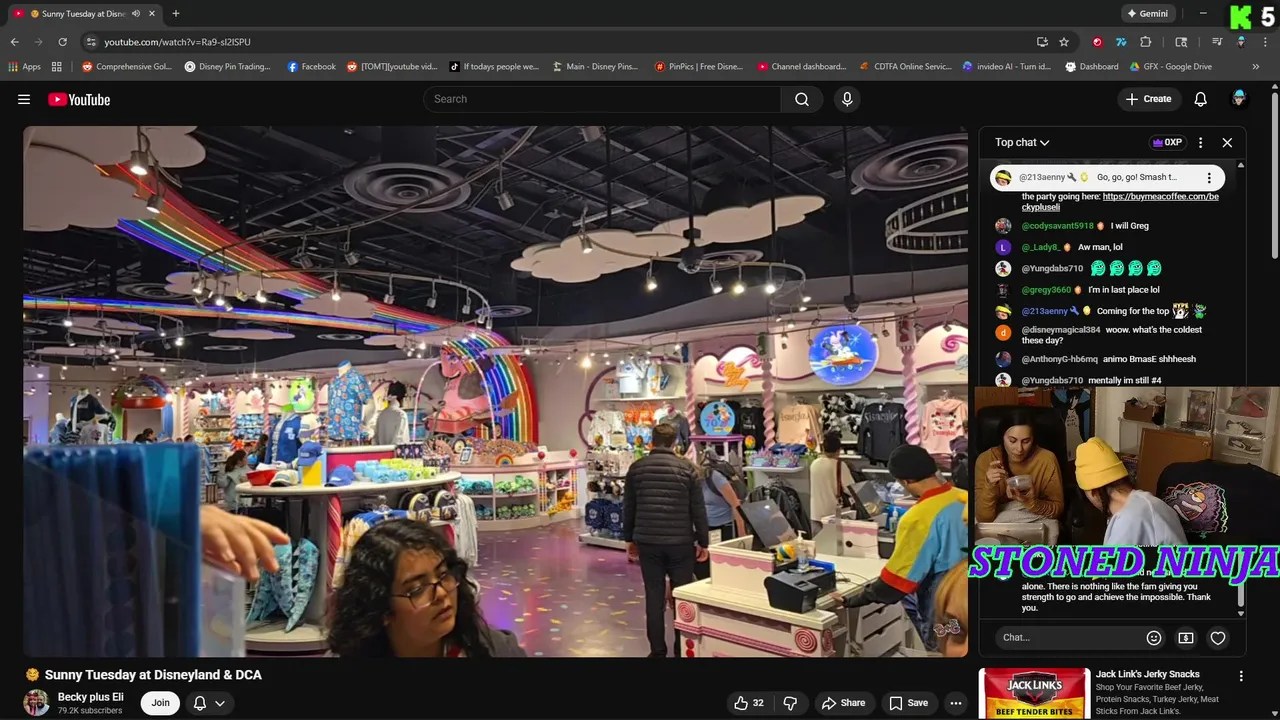Open Becky plus Eli channel avatar
This screenshot has height=720, width=1280.
37,702
